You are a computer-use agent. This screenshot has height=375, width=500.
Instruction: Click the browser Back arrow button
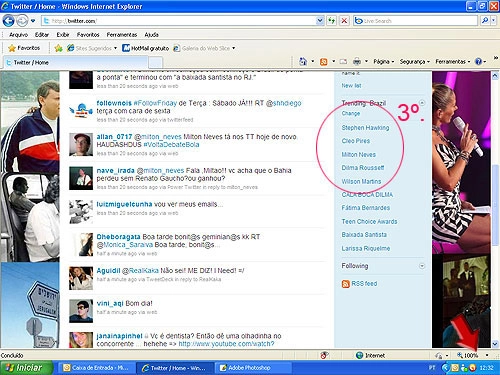pyautogui.click(x=8, y=21)
